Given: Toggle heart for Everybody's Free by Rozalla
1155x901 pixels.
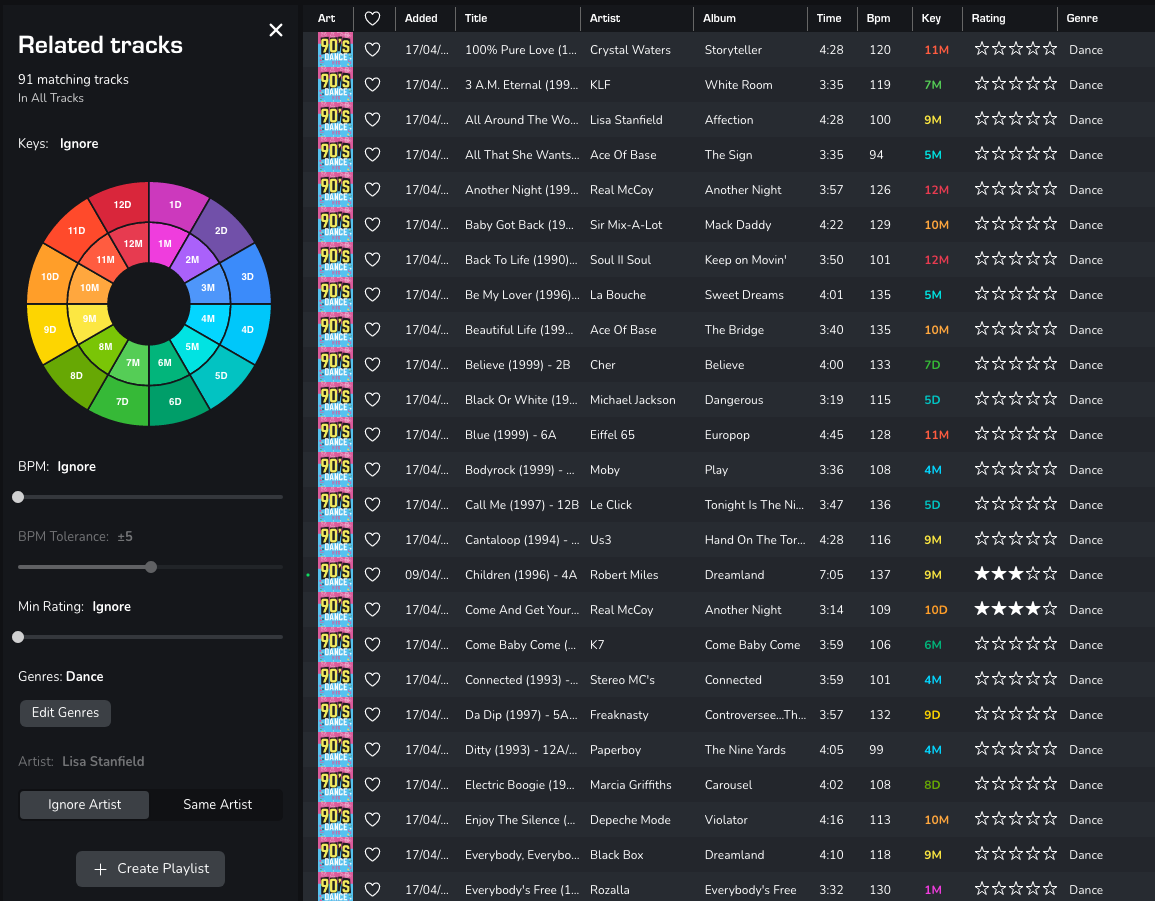Looking at the screenshot, I should (373, 889).
